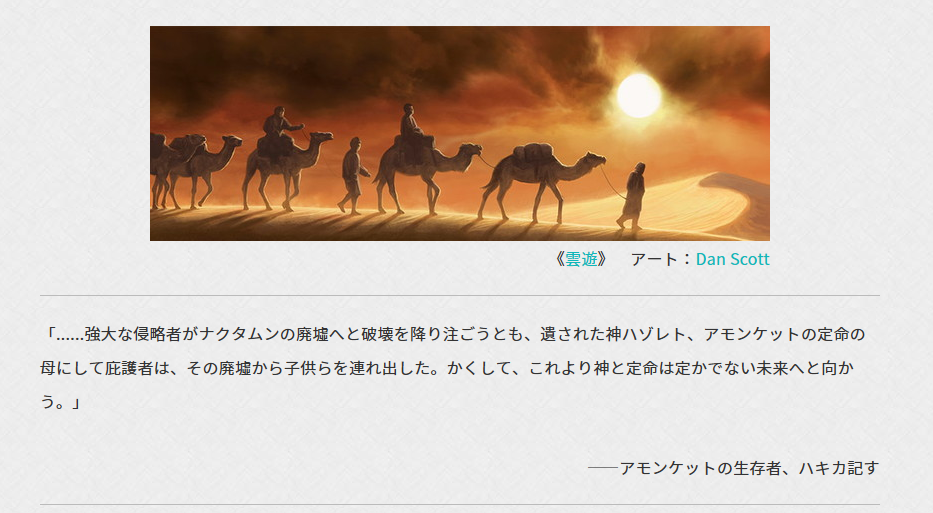Click the horizontal divider above the quote
933x513 pixels.
[459, 295]
